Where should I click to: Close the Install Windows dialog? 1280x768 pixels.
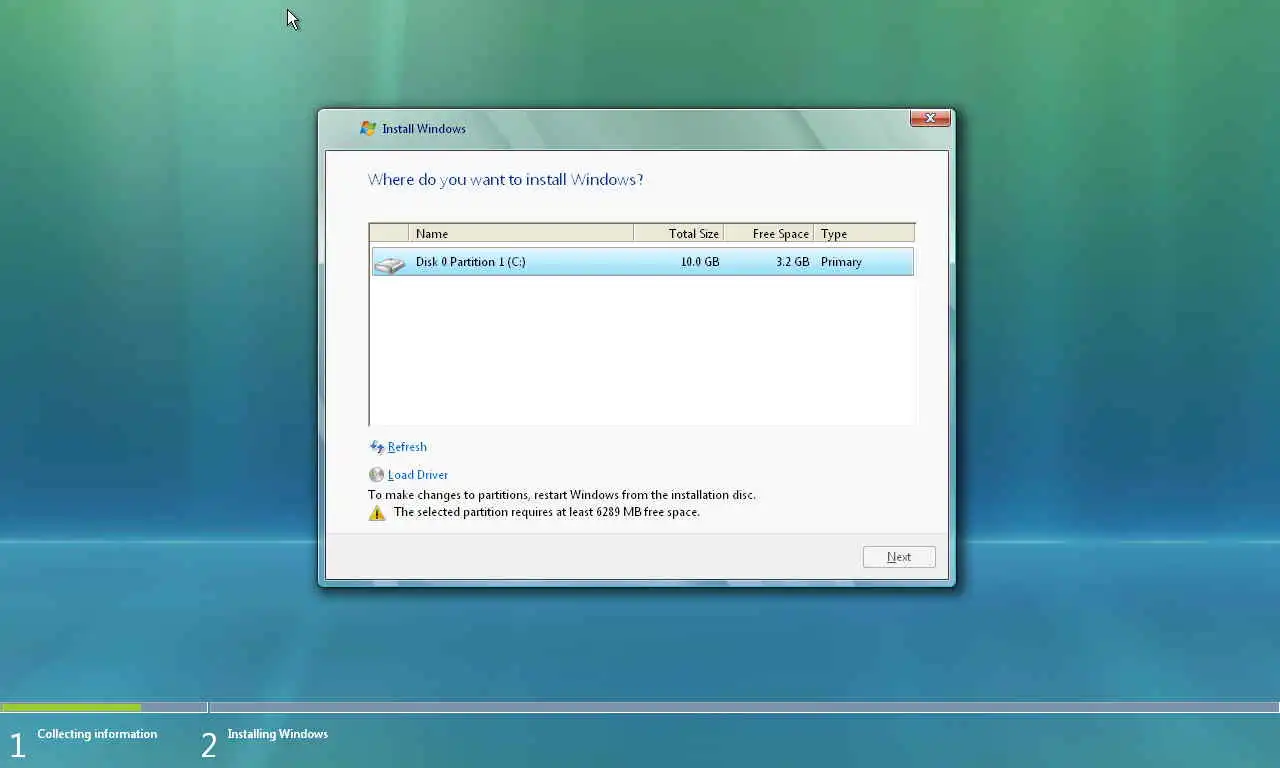click(930, 118)
